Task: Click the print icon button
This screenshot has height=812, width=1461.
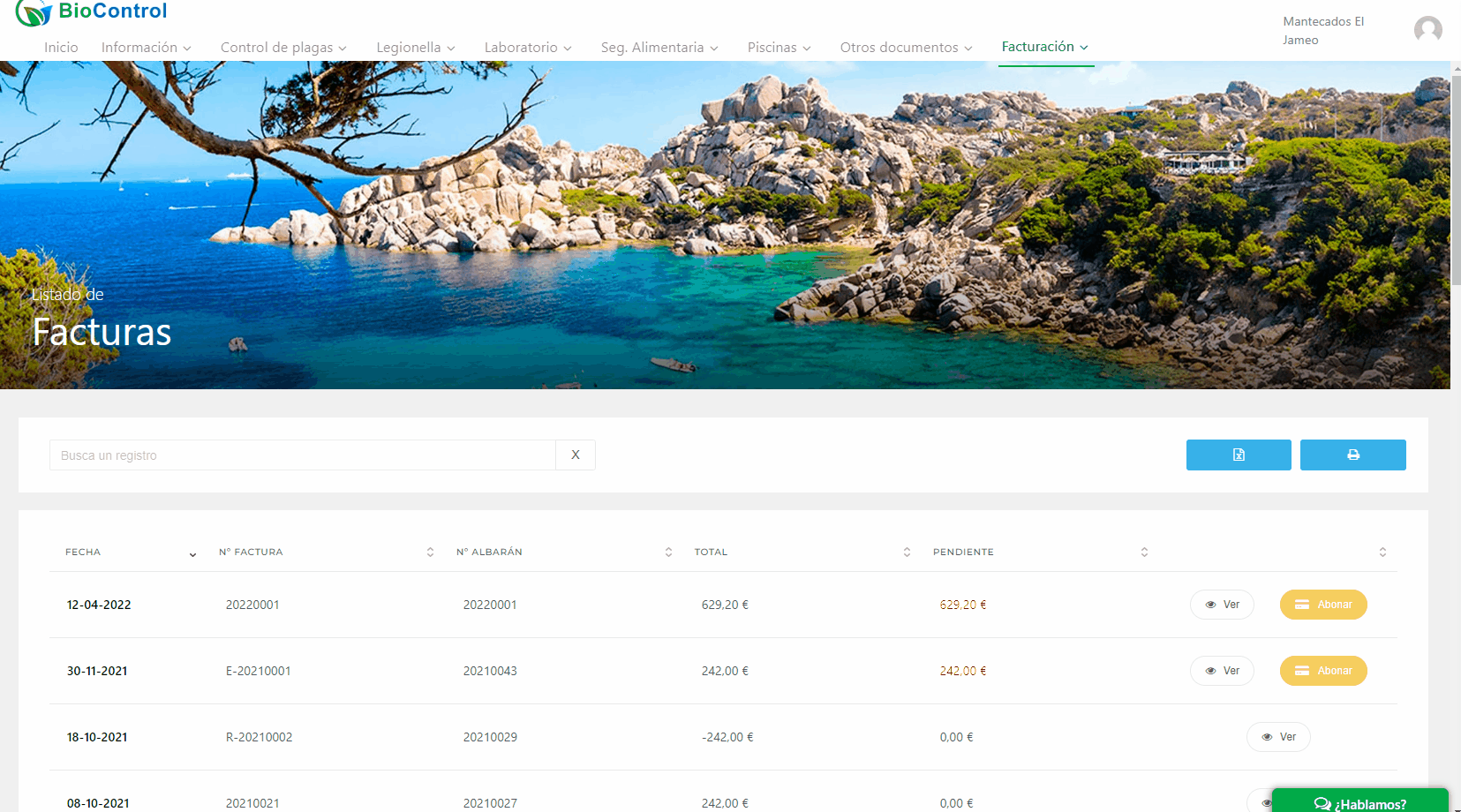Action: pyautogui.click(x=1352, y=455)
